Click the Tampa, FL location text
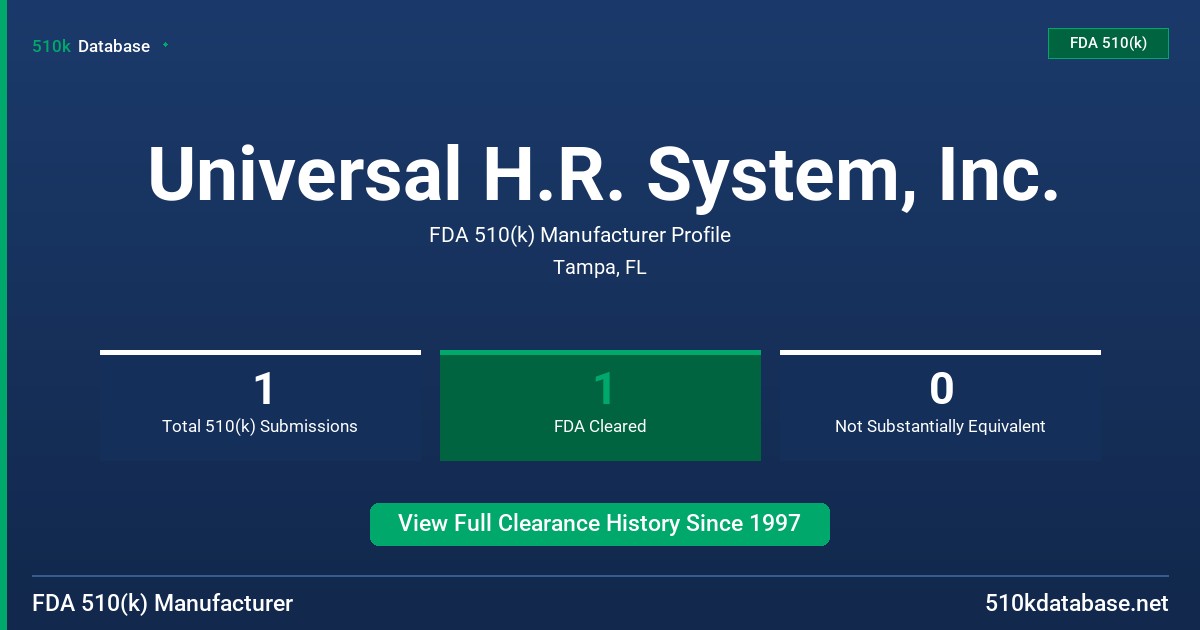The width and height of the screenshot is (1200, 630). [600, 268]
